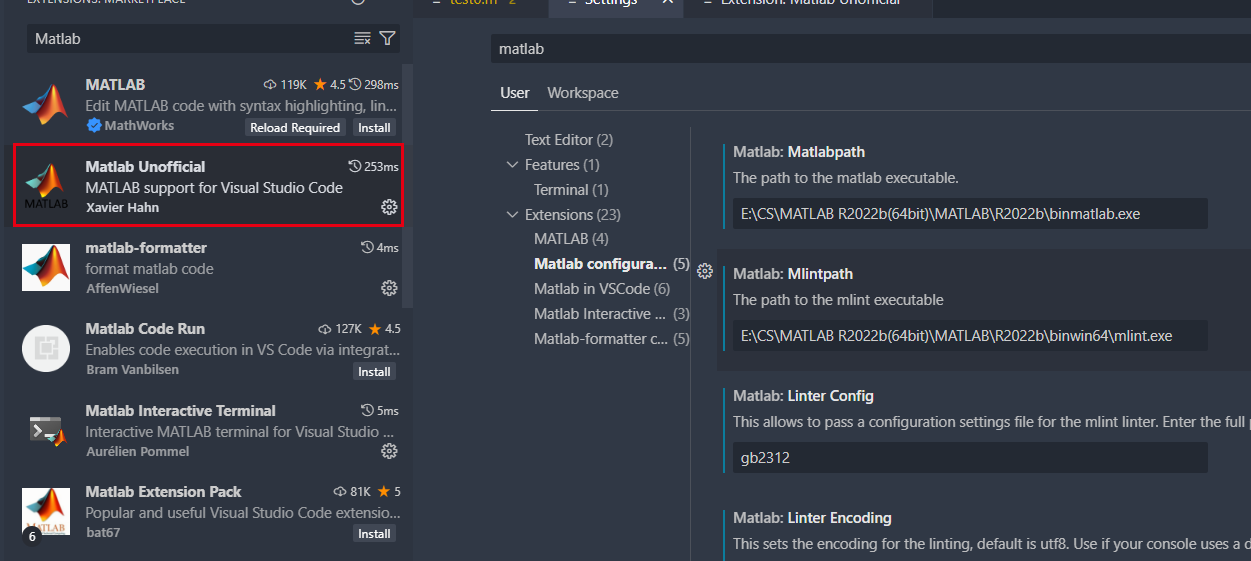This screenshot has width=1251, height=561.
Task: Click publisher name 'Xavier Hahn'
Action: point(122,208)
